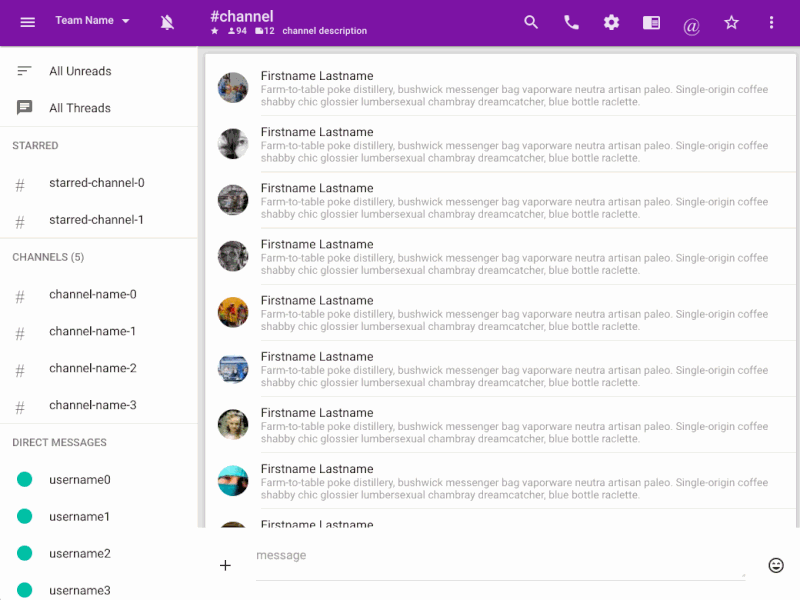Screen dimensions: 800x600
Task: Start a call from the channel header
Action: 571,21
